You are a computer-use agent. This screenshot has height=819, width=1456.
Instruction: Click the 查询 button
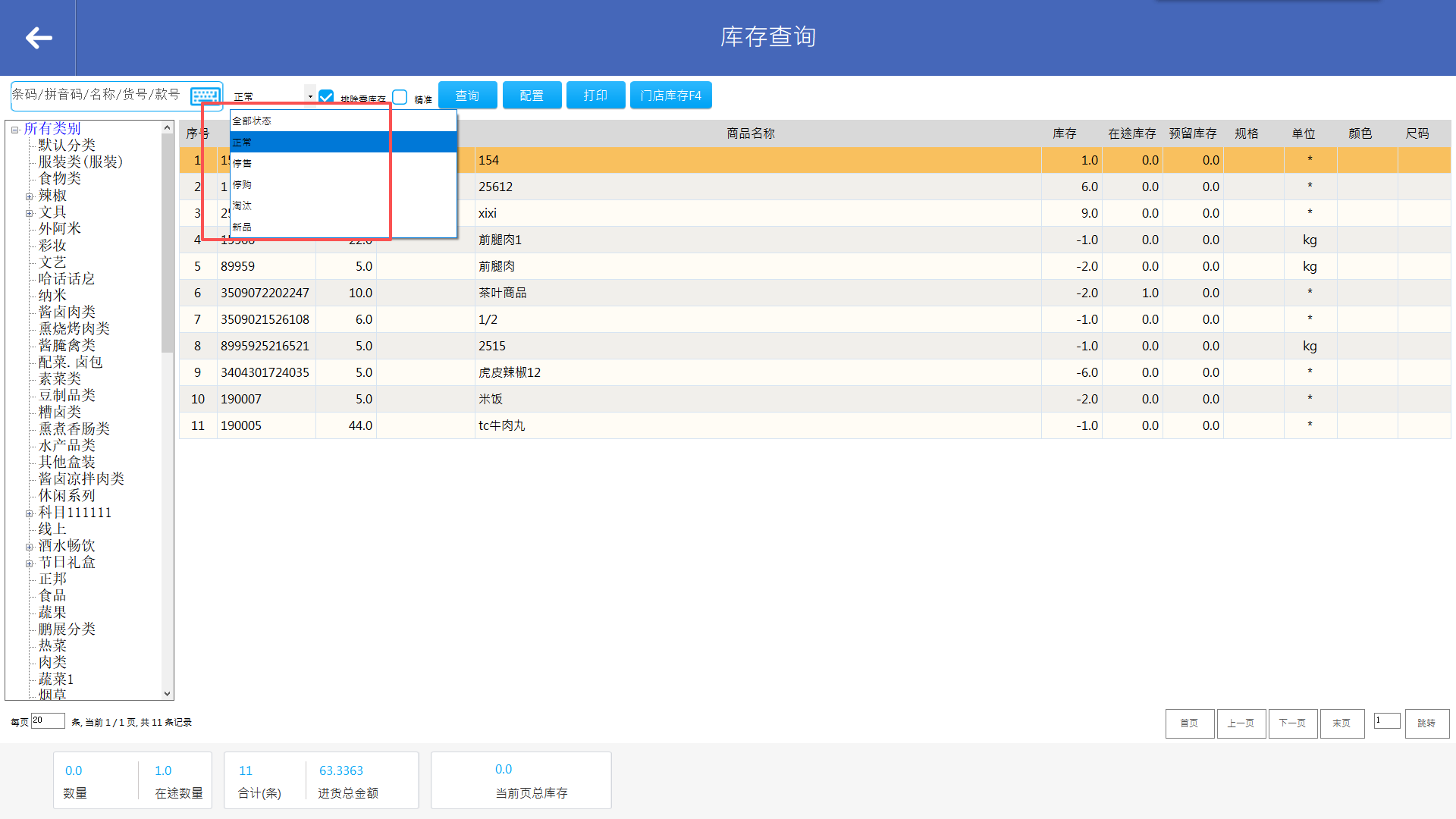click(x=467, y=96)
